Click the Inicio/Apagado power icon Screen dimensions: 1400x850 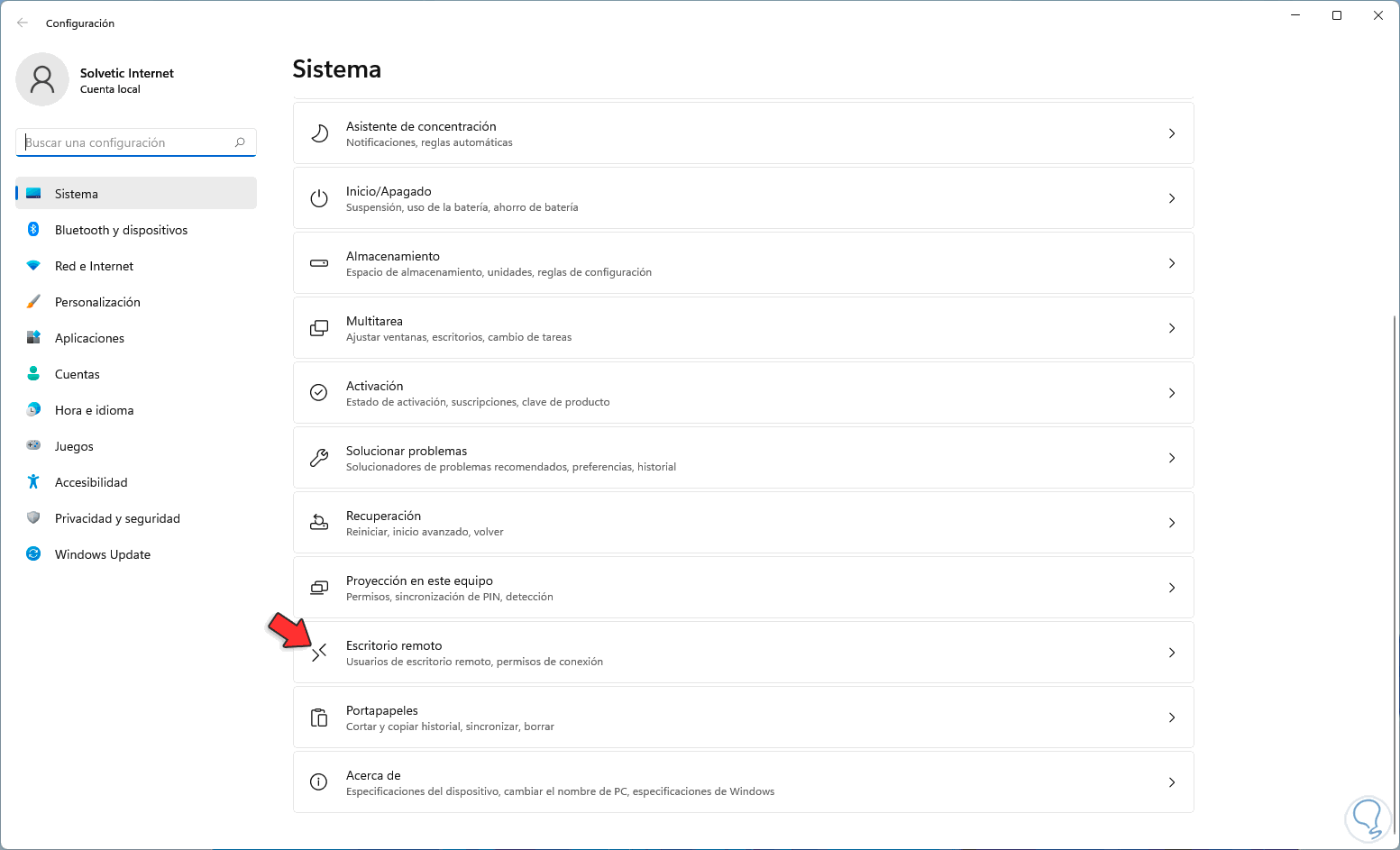[x=319, y=198]
